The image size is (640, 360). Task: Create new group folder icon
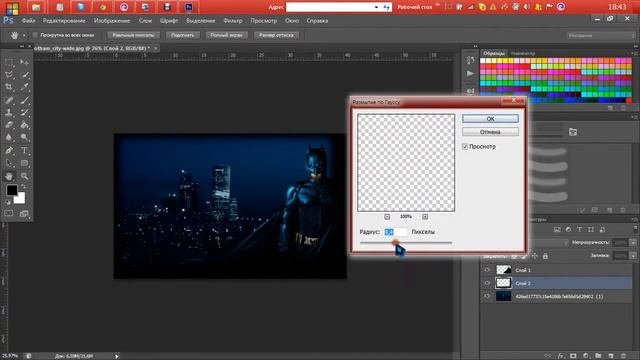point(598,356)
